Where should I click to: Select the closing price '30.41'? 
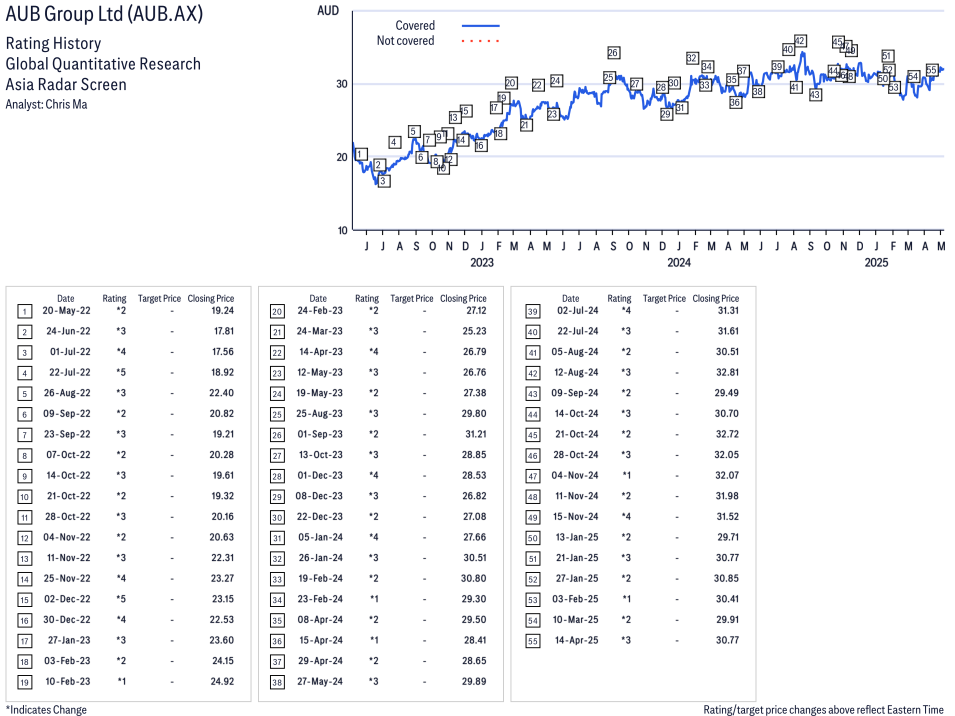click(727, 599)
